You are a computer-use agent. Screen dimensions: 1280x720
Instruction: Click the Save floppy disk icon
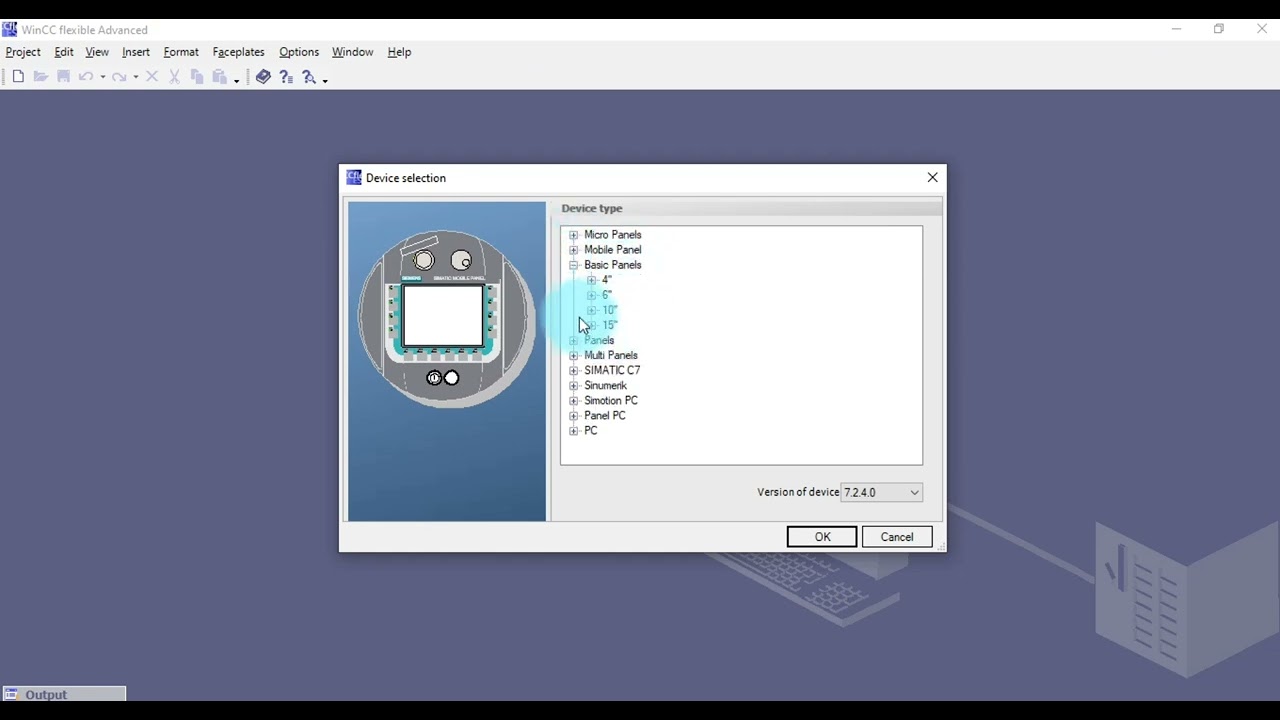(63, 77)
